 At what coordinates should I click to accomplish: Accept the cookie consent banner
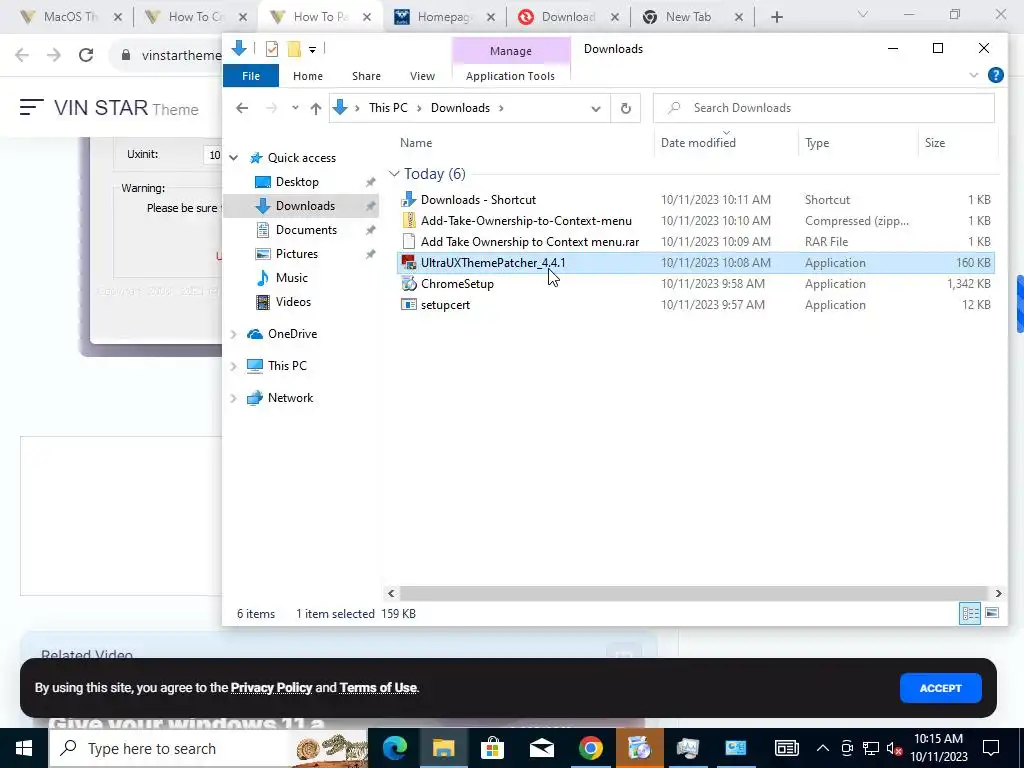[x=940, y=688]
